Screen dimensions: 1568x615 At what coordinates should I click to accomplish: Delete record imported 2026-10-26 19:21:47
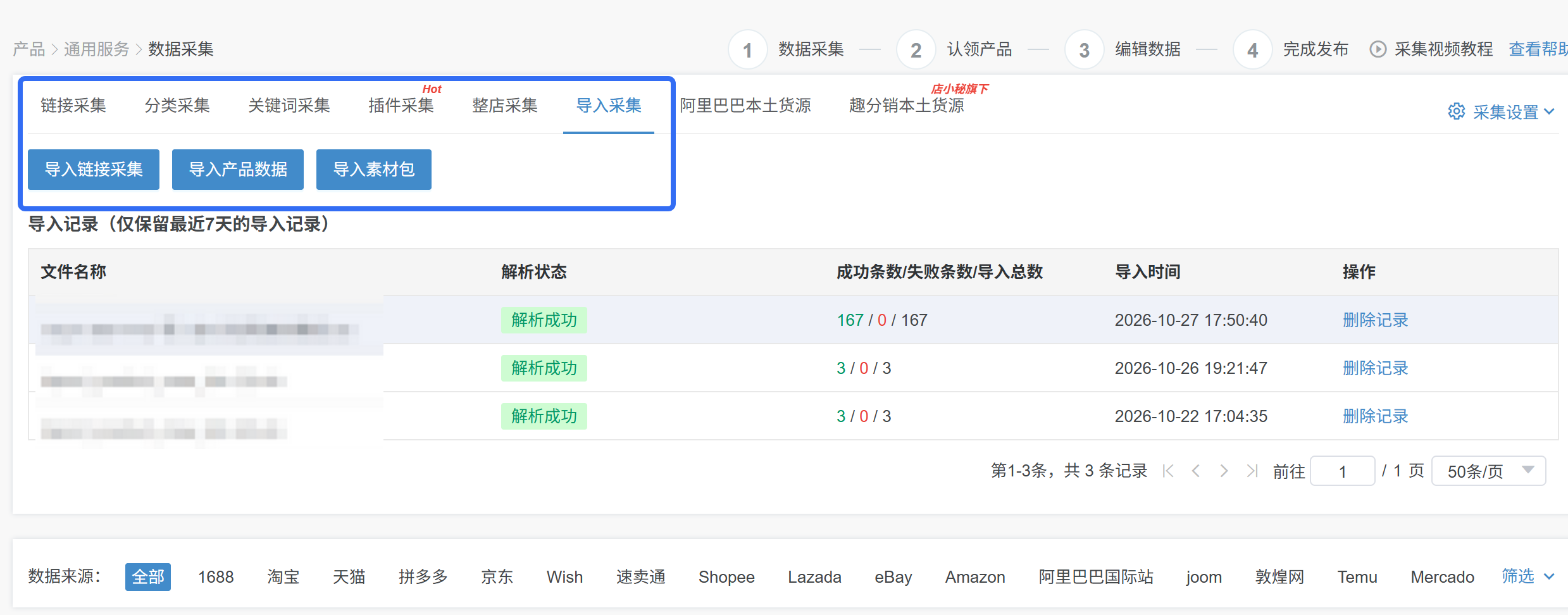pyautogui.click(x=1376, y=368)
